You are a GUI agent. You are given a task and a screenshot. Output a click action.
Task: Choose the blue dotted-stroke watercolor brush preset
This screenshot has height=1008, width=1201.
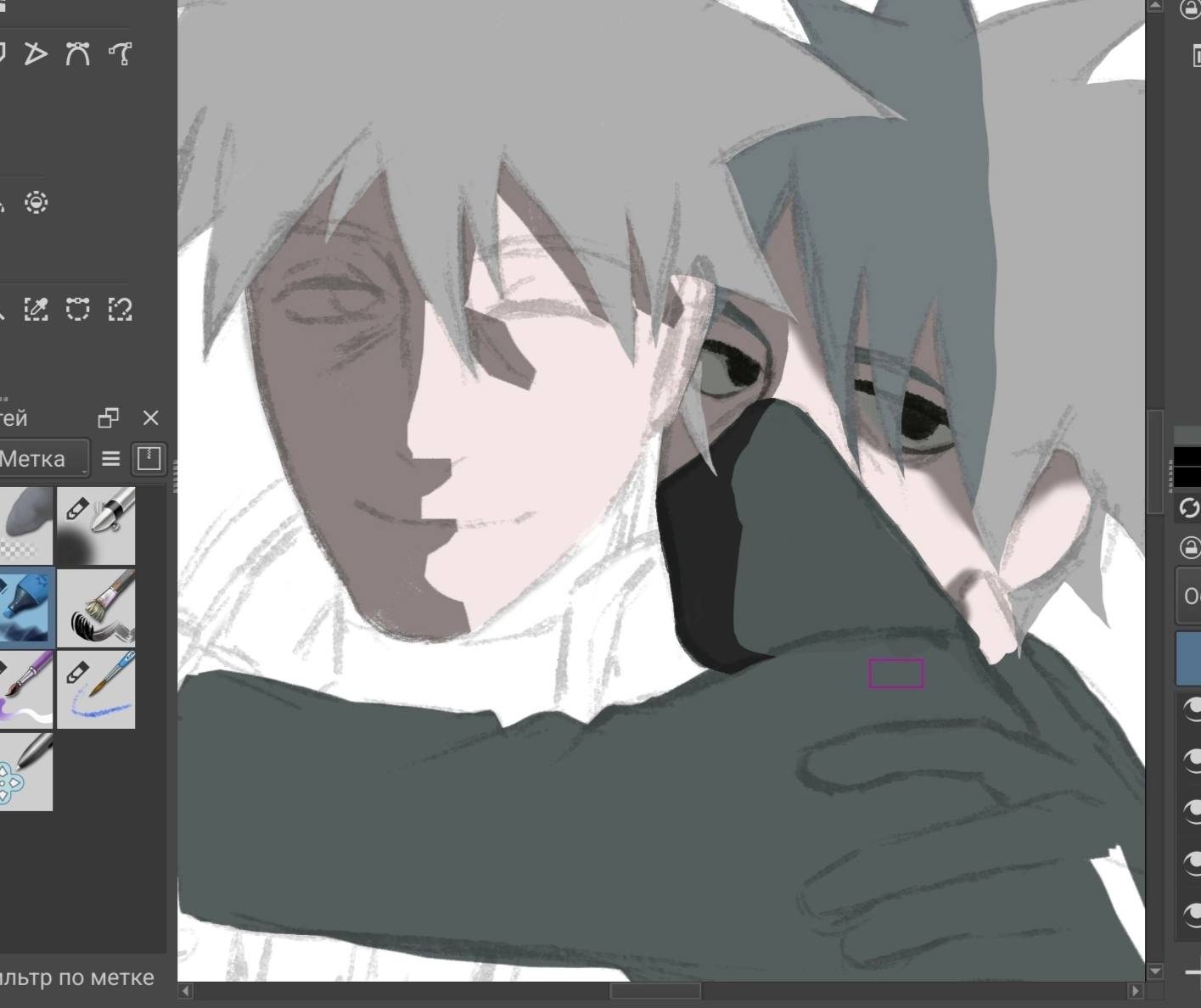96,689
